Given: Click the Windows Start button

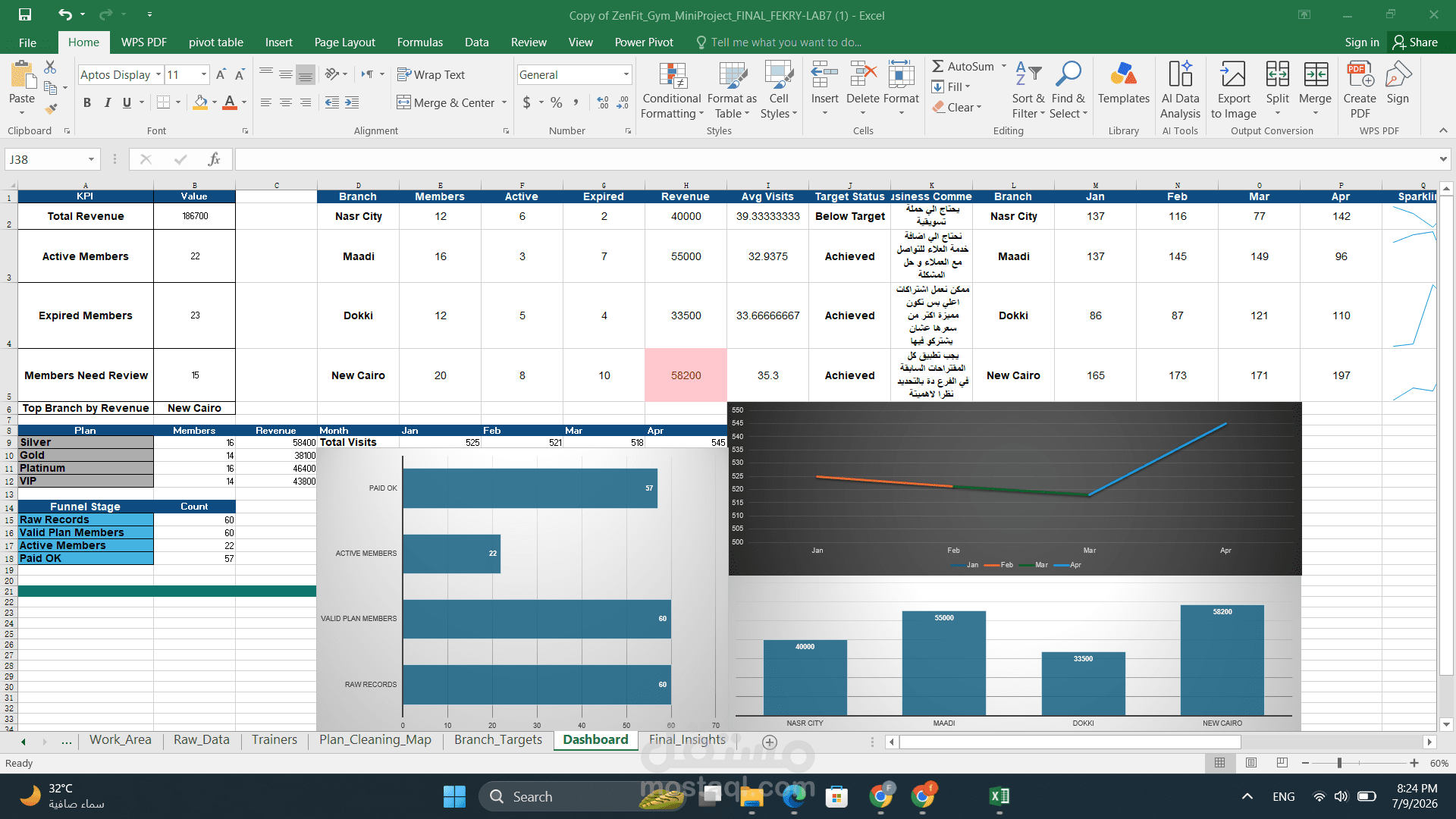Looking at the screenshot, I should pos(454,796).
